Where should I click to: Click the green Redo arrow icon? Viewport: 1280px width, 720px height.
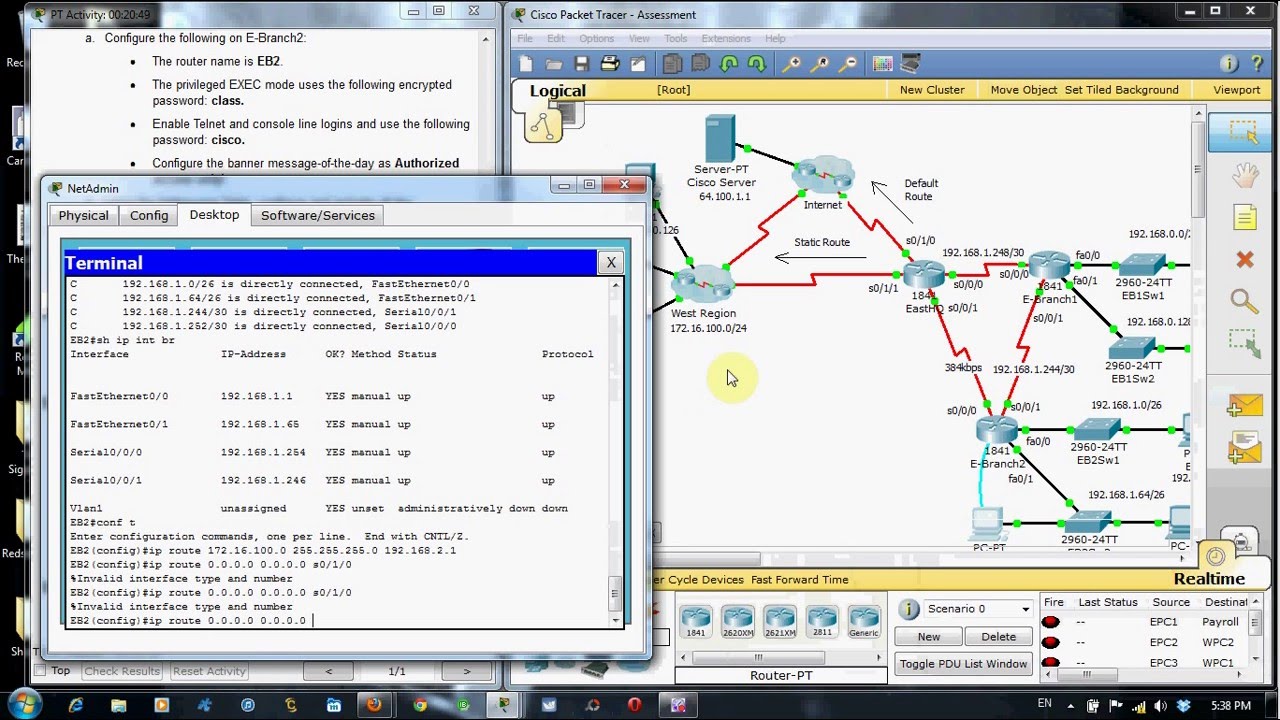tap(757, 64)
